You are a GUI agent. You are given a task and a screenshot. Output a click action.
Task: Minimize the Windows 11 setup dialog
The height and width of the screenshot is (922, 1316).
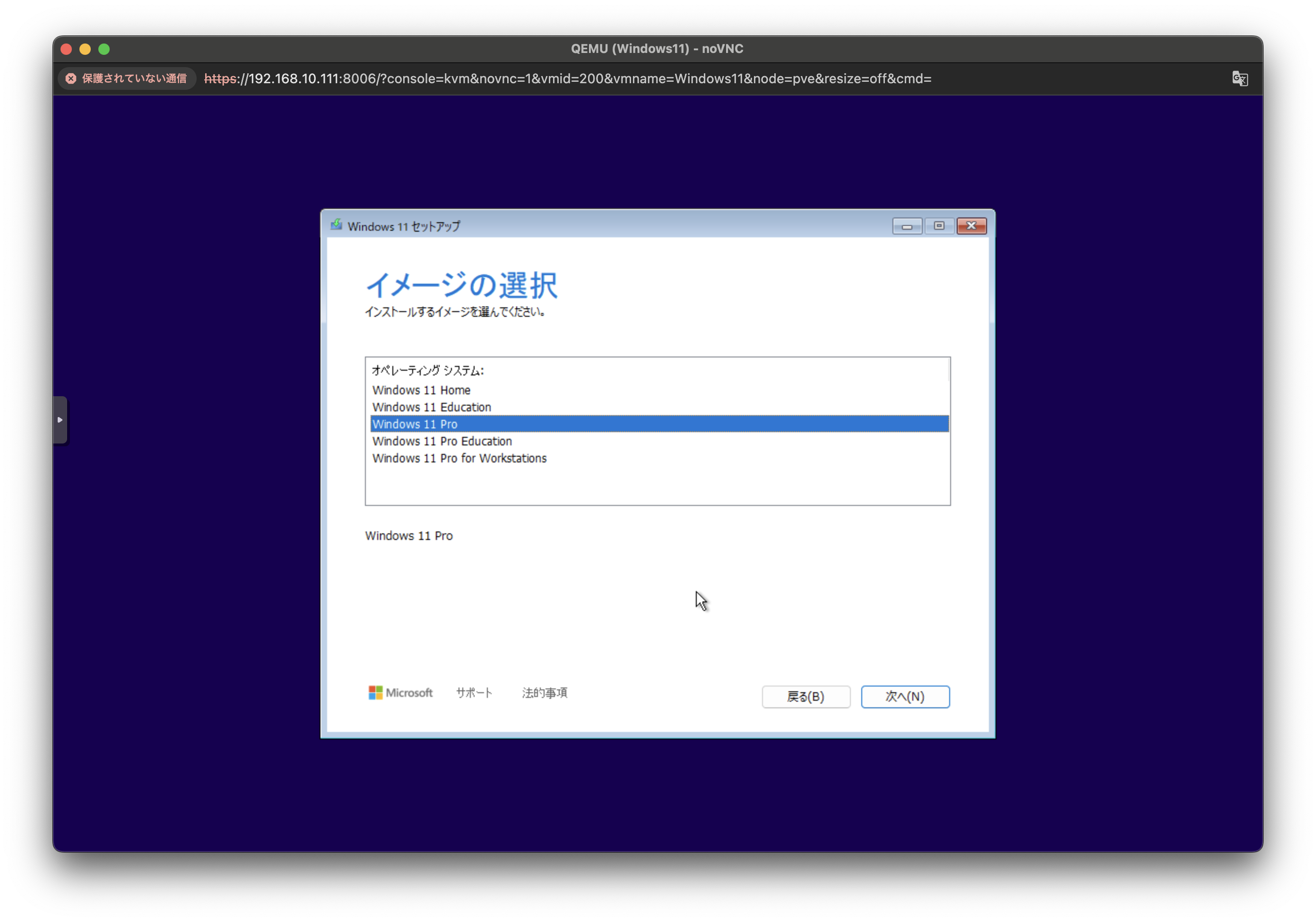pyautogui.click(x=907, y=226)
